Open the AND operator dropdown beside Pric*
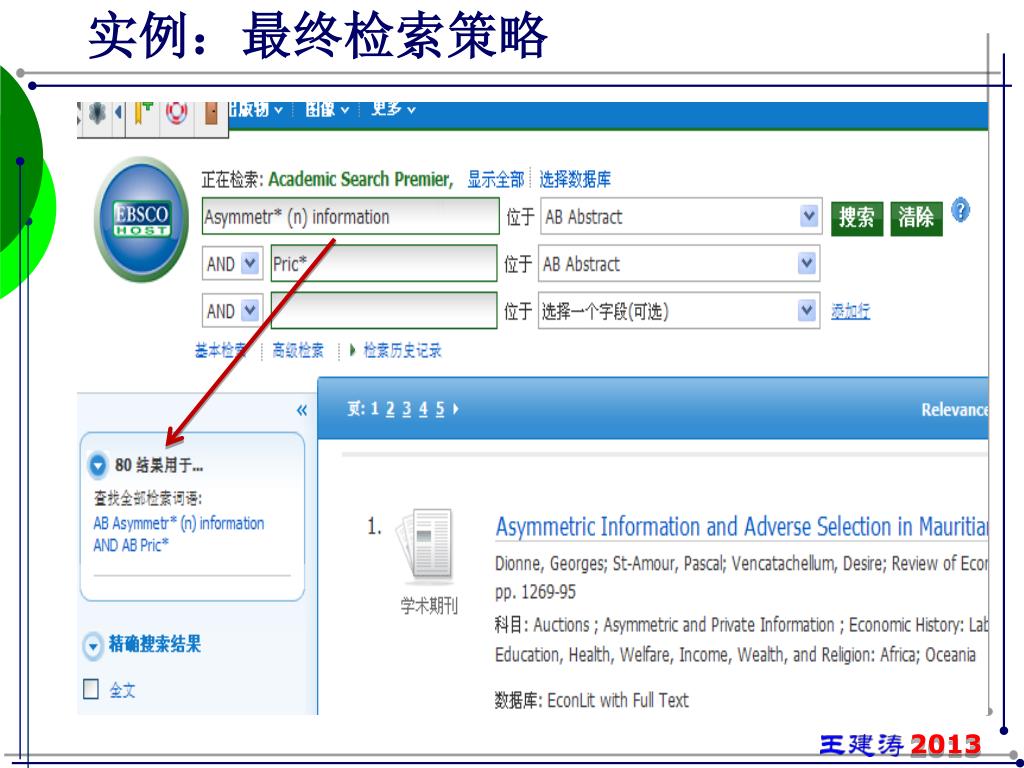The width and height of the screenshot is (1024, 768). [x=250, y=264]
